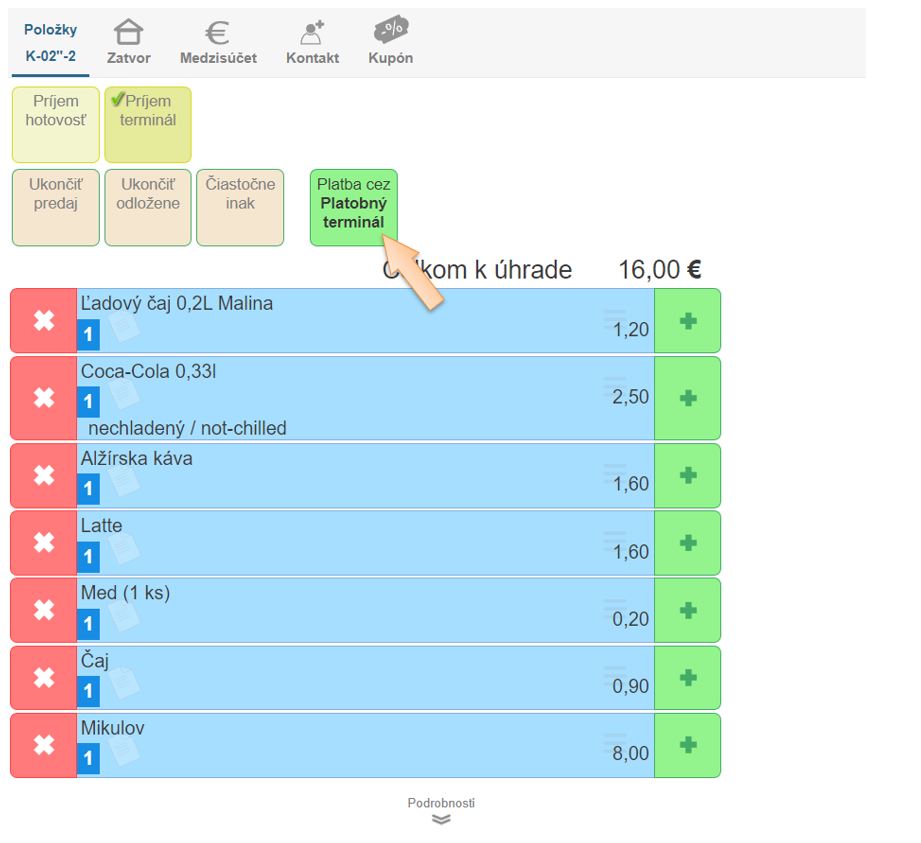The image size is (921, 843).
Task: Choose the Čiastočne inak option
Action: [x=240, y=207]
